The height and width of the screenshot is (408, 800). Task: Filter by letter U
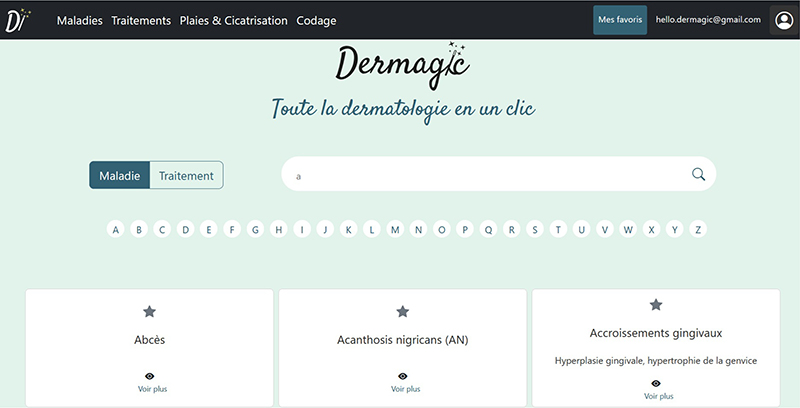[x=582, y=230]
